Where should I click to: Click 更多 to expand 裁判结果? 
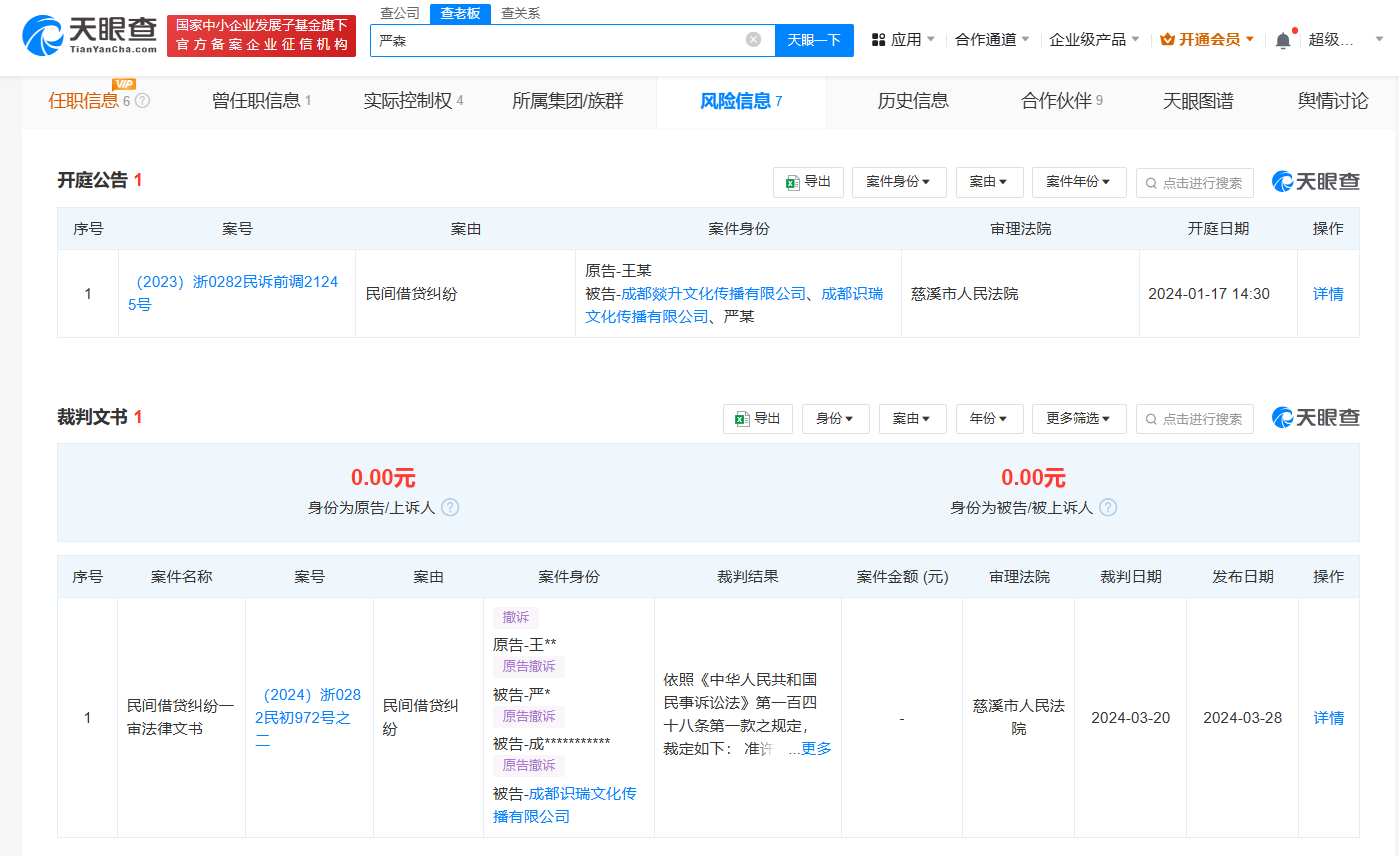point(816,749)
